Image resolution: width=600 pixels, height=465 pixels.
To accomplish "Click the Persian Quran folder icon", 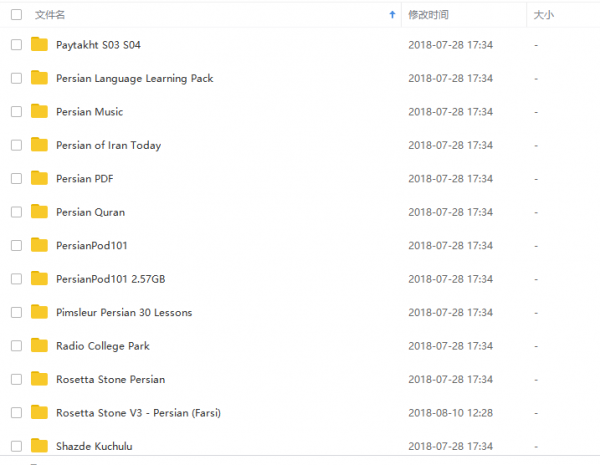I will 39,212.
